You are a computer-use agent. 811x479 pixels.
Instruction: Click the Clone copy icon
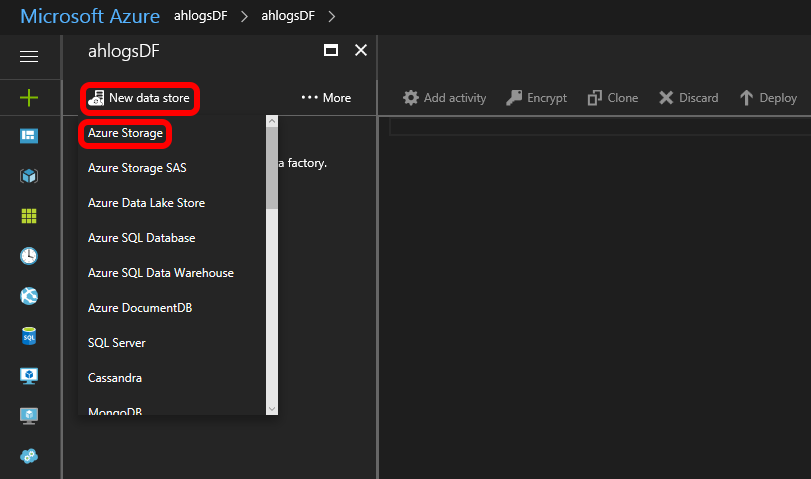[595, 98]
